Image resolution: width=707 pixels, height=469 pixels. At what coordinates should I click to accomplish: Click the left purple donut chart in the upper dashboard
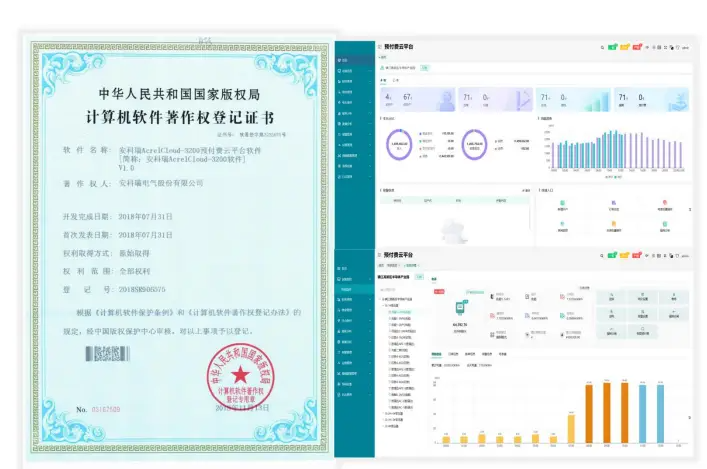point(399,144)
